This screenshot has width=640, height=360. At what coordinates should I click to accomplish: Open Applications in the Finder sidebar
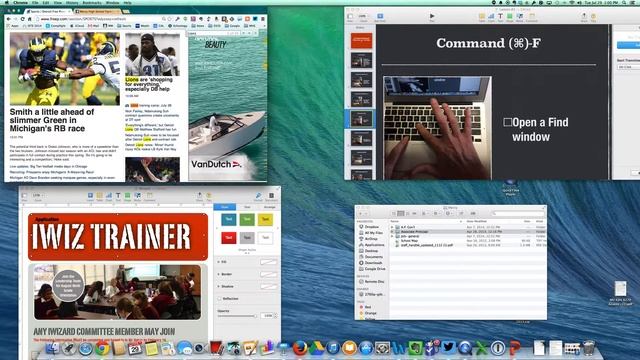tap(371, 245)
